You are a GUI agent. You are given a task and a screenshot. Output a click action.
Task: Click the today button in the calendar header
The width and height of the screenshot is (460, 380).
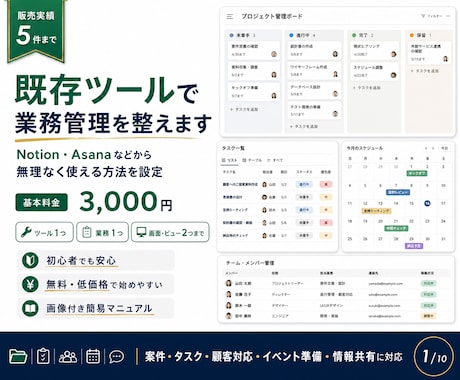click(x=445, y=148)
